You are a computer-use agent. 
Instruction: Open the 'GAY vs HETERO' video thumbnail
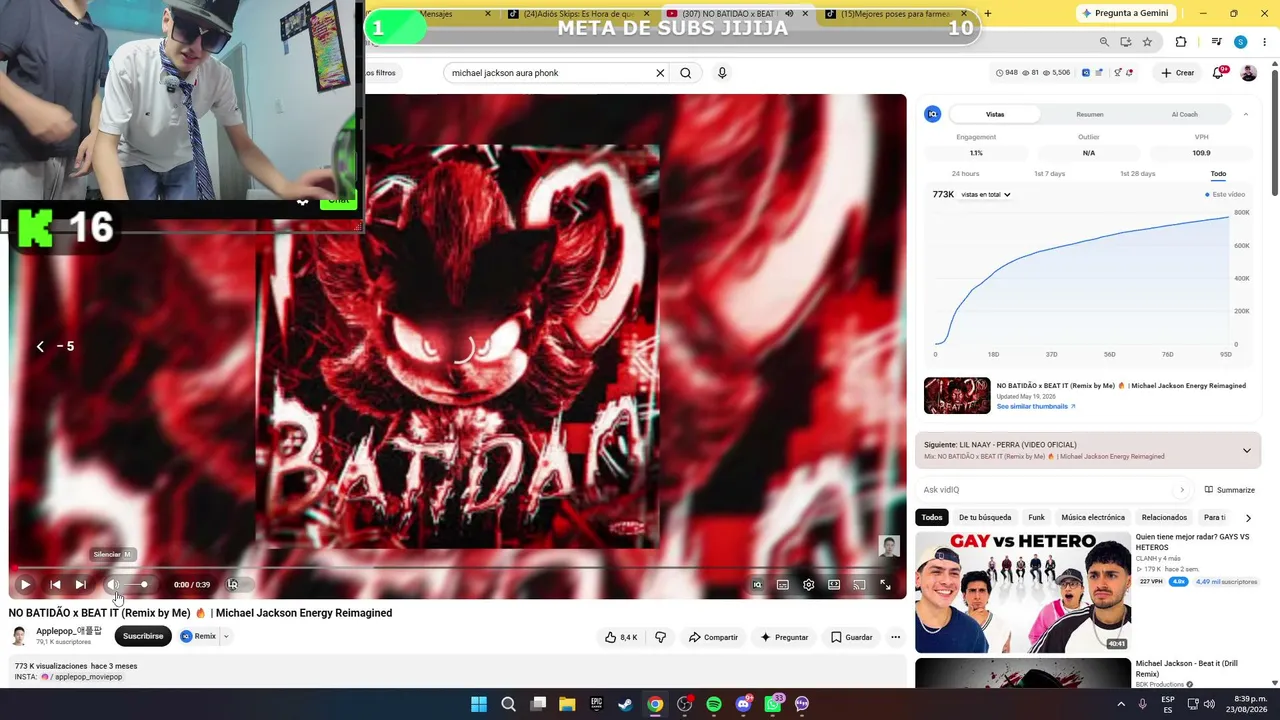pyautogui.click(x=1023, y=593)
